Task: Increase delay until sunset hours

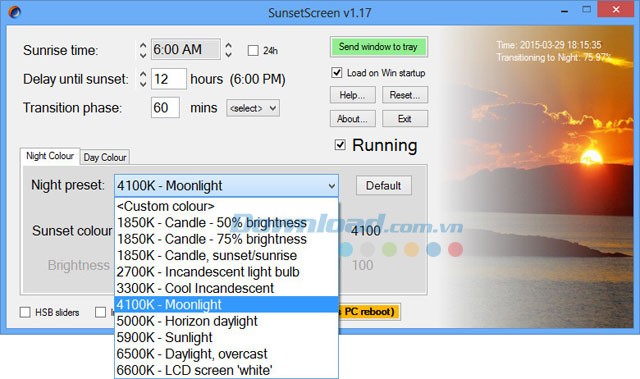Action: 143,74
